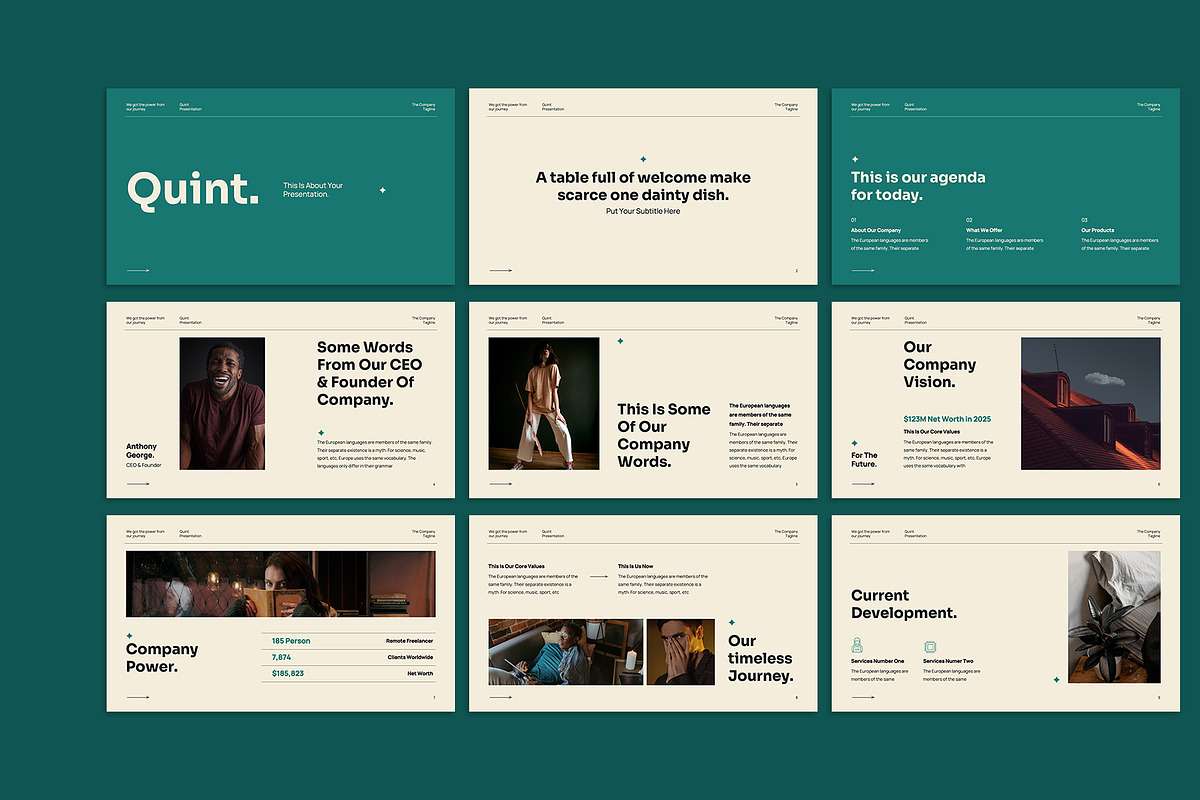Click the "Company Power." heading

click(x=162, y=658)
